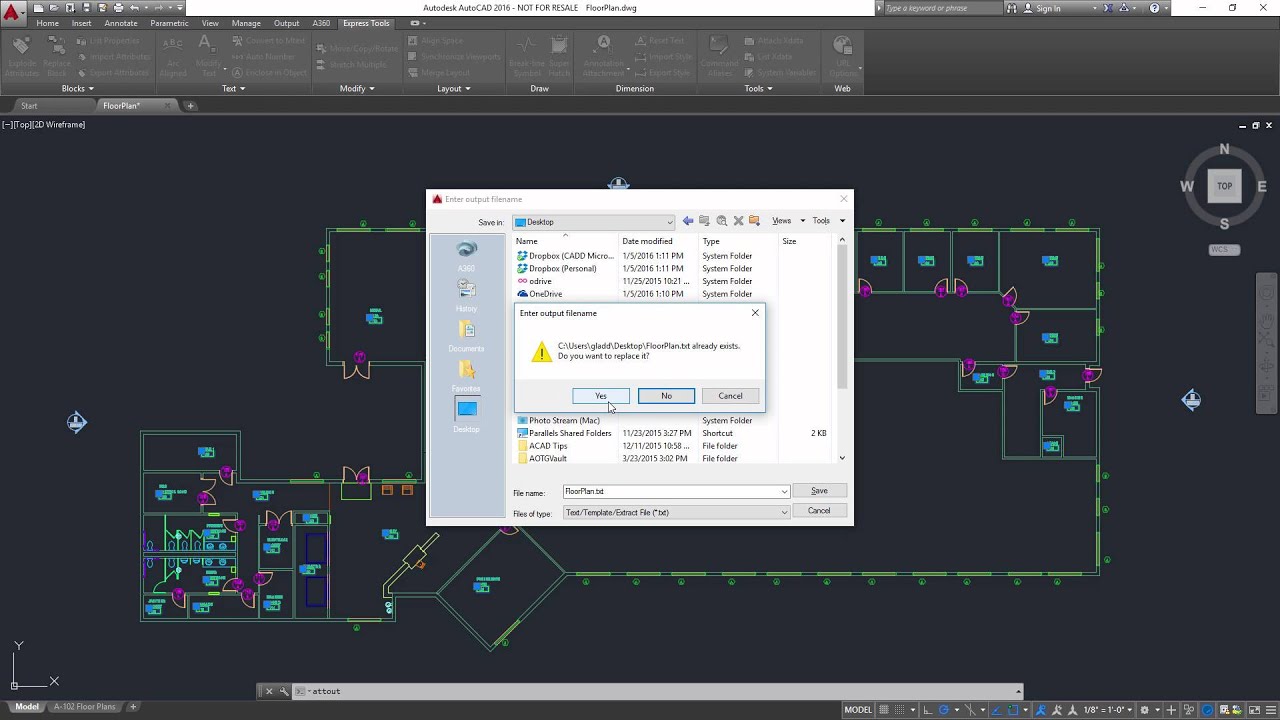Click Yes to replace FloorPlan.txt
Image resolution: width=1280 pixels, height=720 pixels.
[x=601, y=396]
